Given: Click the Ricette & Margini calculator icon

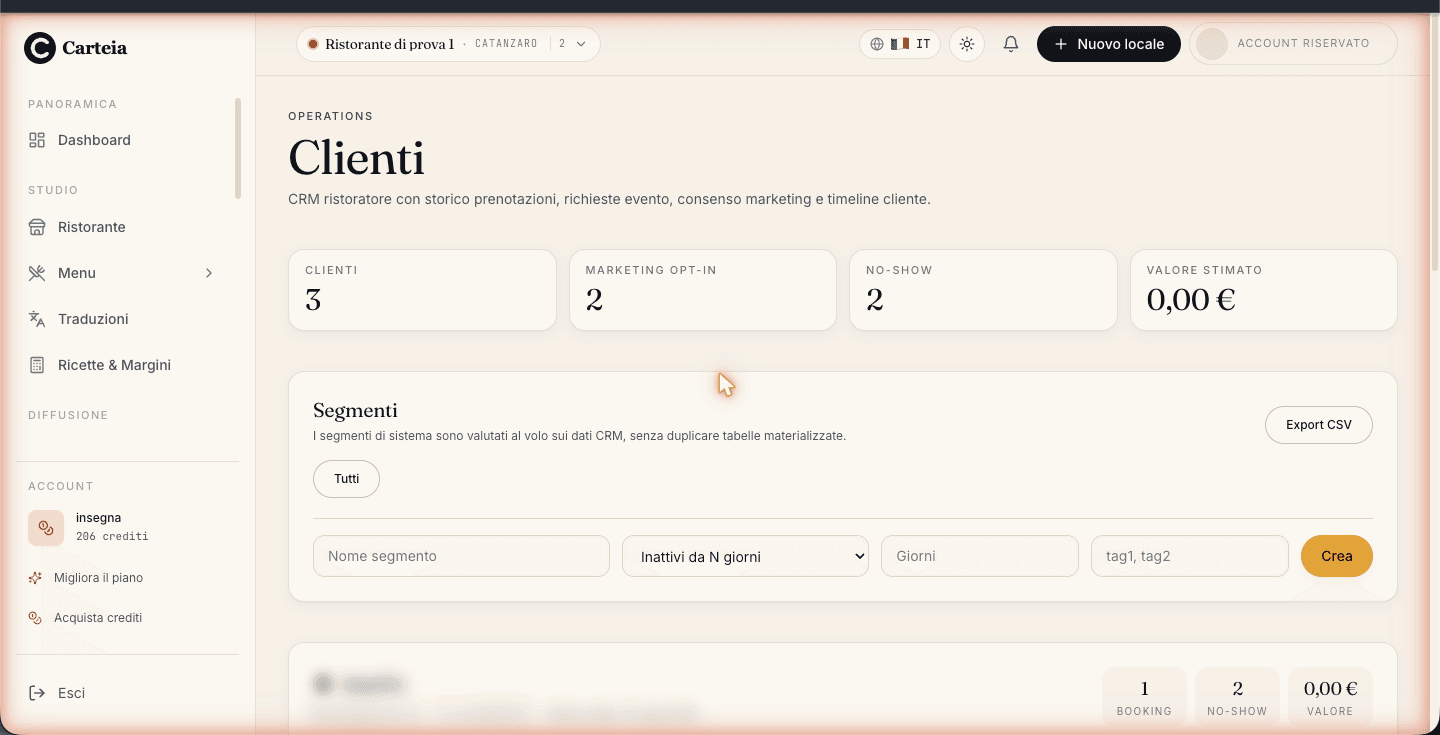Looking at the screenshot, I should (x=37, y=365).
